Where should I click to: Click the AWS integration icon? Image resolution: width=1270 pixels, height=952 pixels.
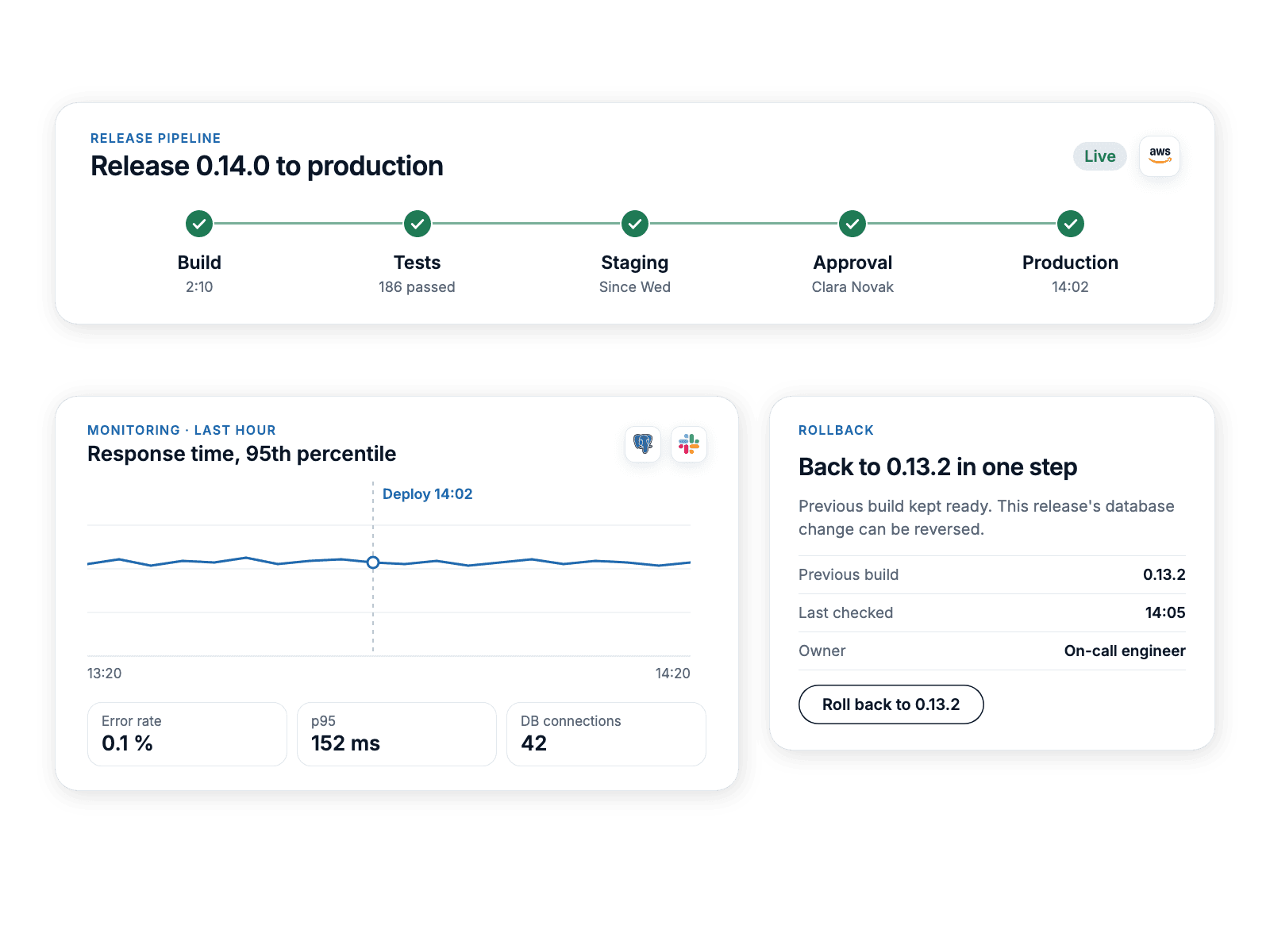click(x=1160, y=155)
